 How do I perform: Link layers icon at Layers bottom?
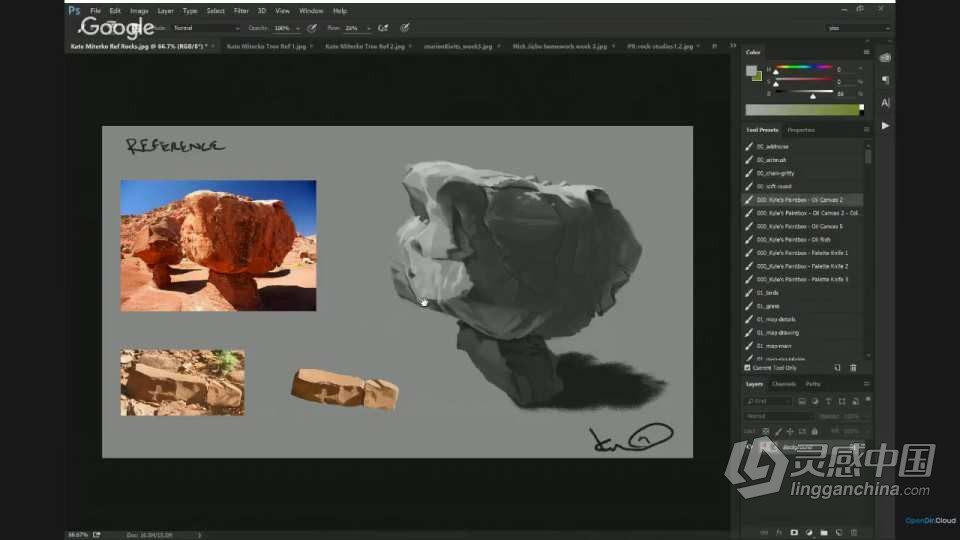click(764, 533)
